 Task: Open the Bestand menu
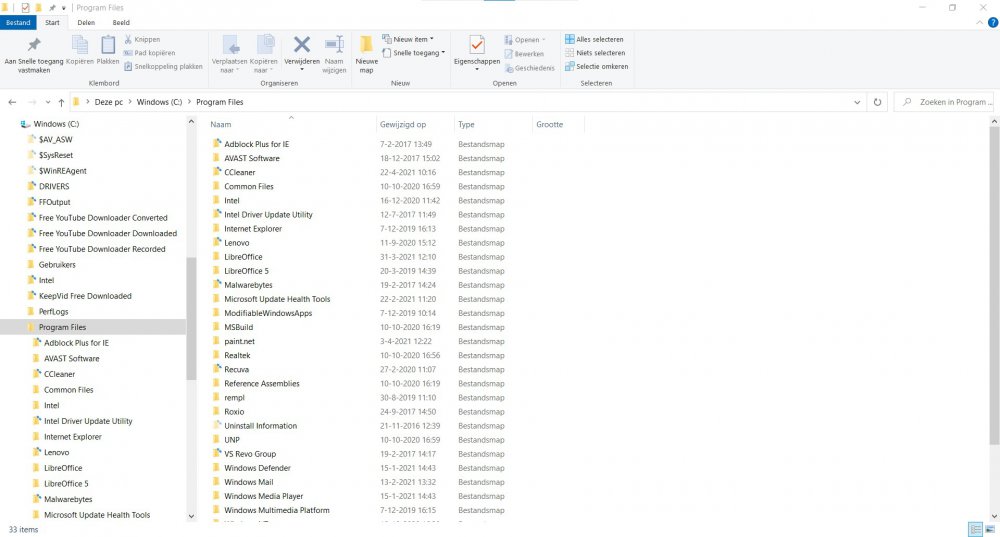[x=19, y=22]
